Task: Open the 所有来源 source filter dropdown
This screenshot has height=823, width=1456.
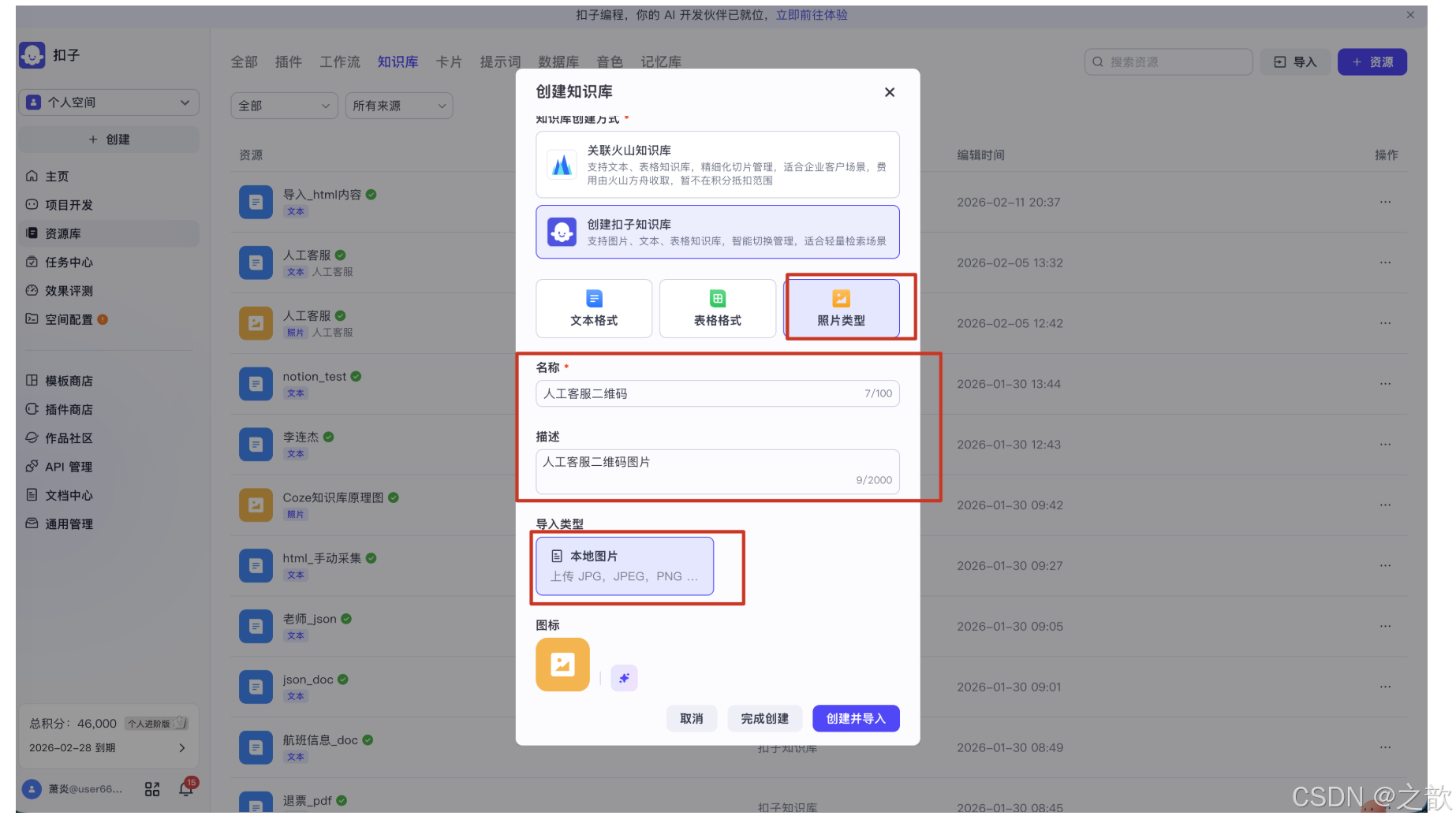Action: 399,106
